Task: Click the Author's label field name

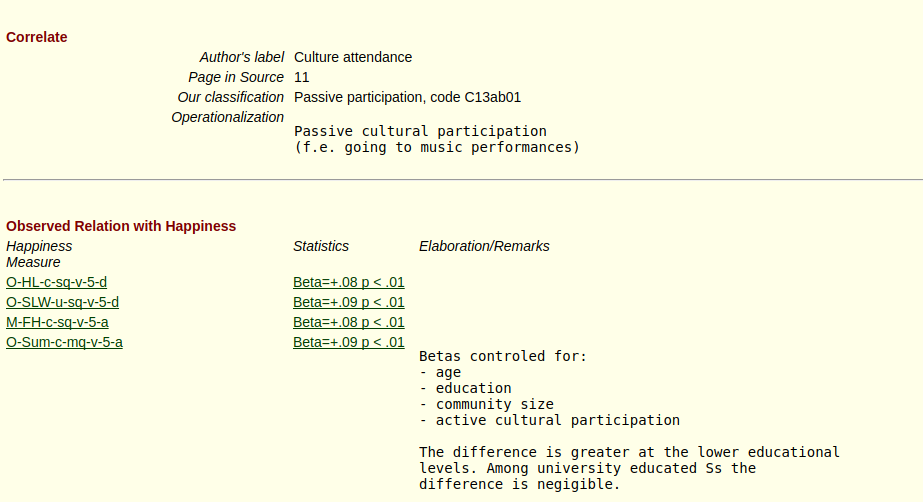Action: (241, 57)
